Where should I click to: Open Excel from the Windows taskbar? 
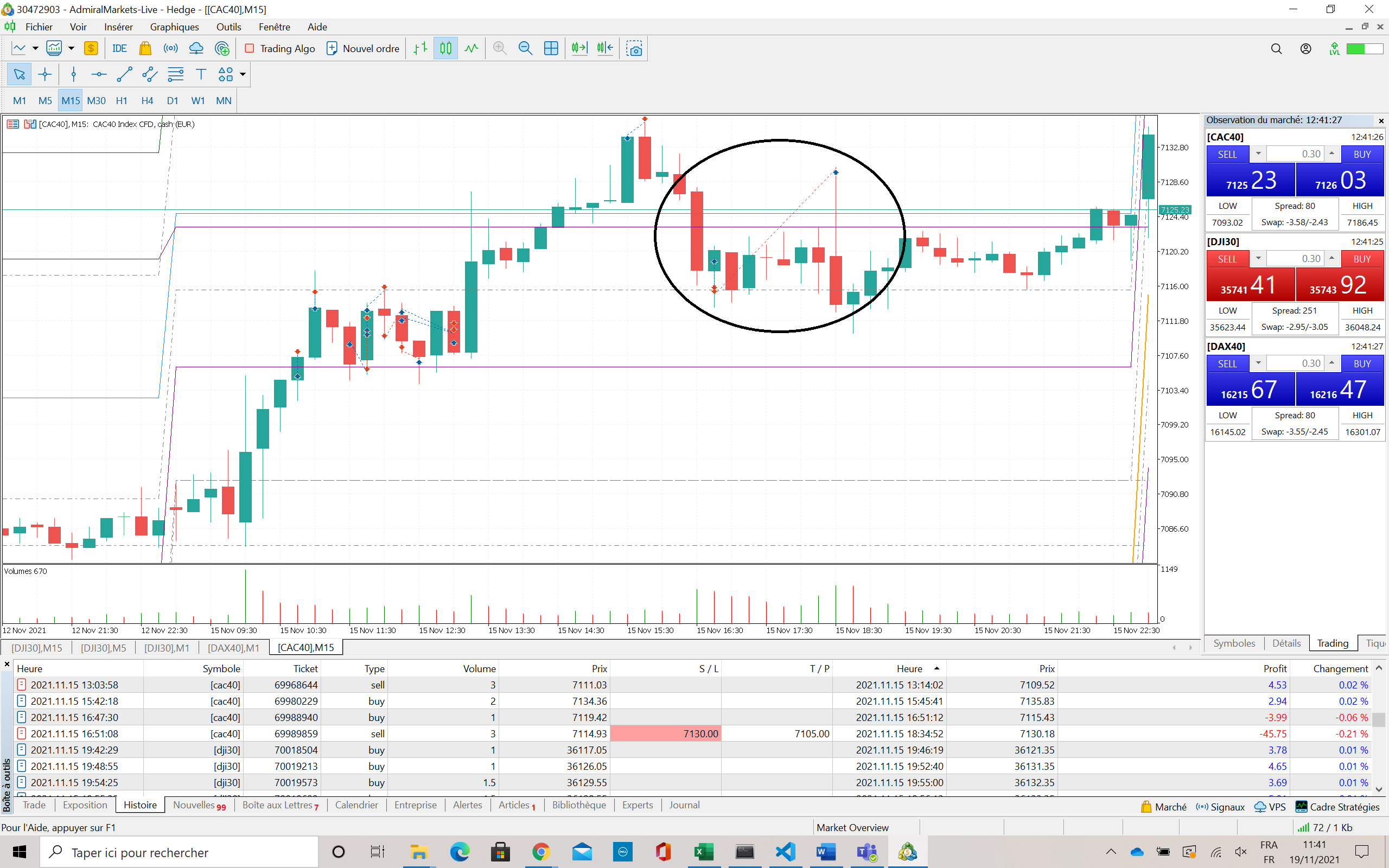(x=703, y=852)
